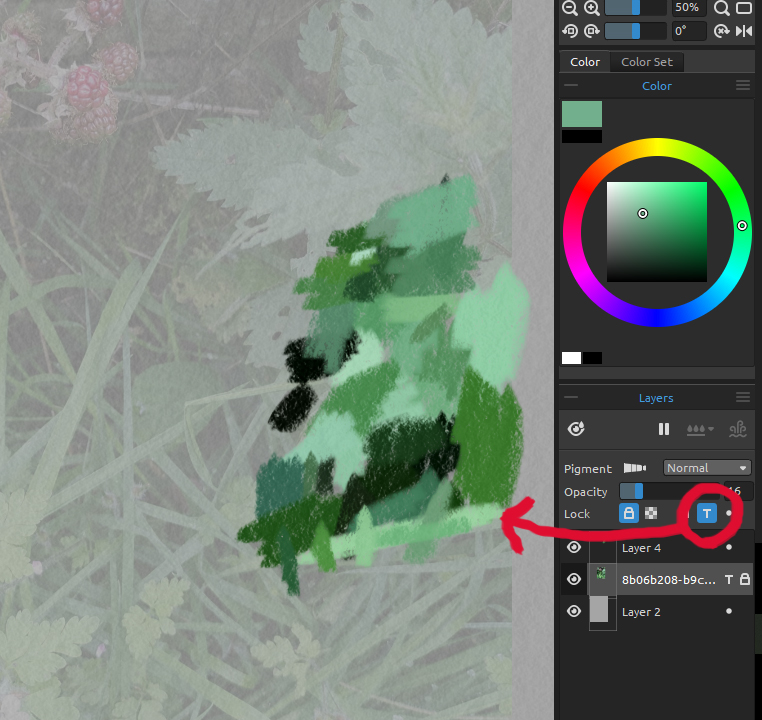Click the layer Opacity slider

pyautogui.click(x=669, y=491)
